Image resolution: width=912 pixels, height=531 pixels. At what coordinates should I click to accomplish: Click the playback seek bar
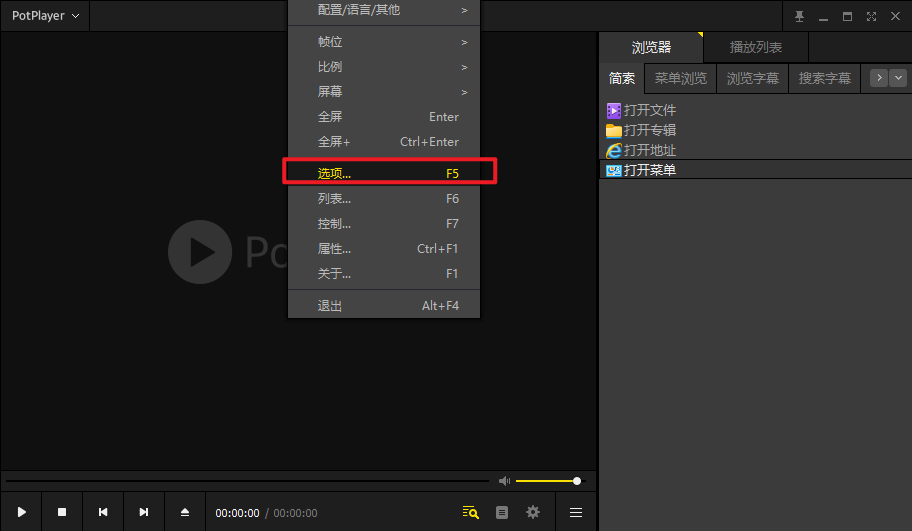[247, 481]
